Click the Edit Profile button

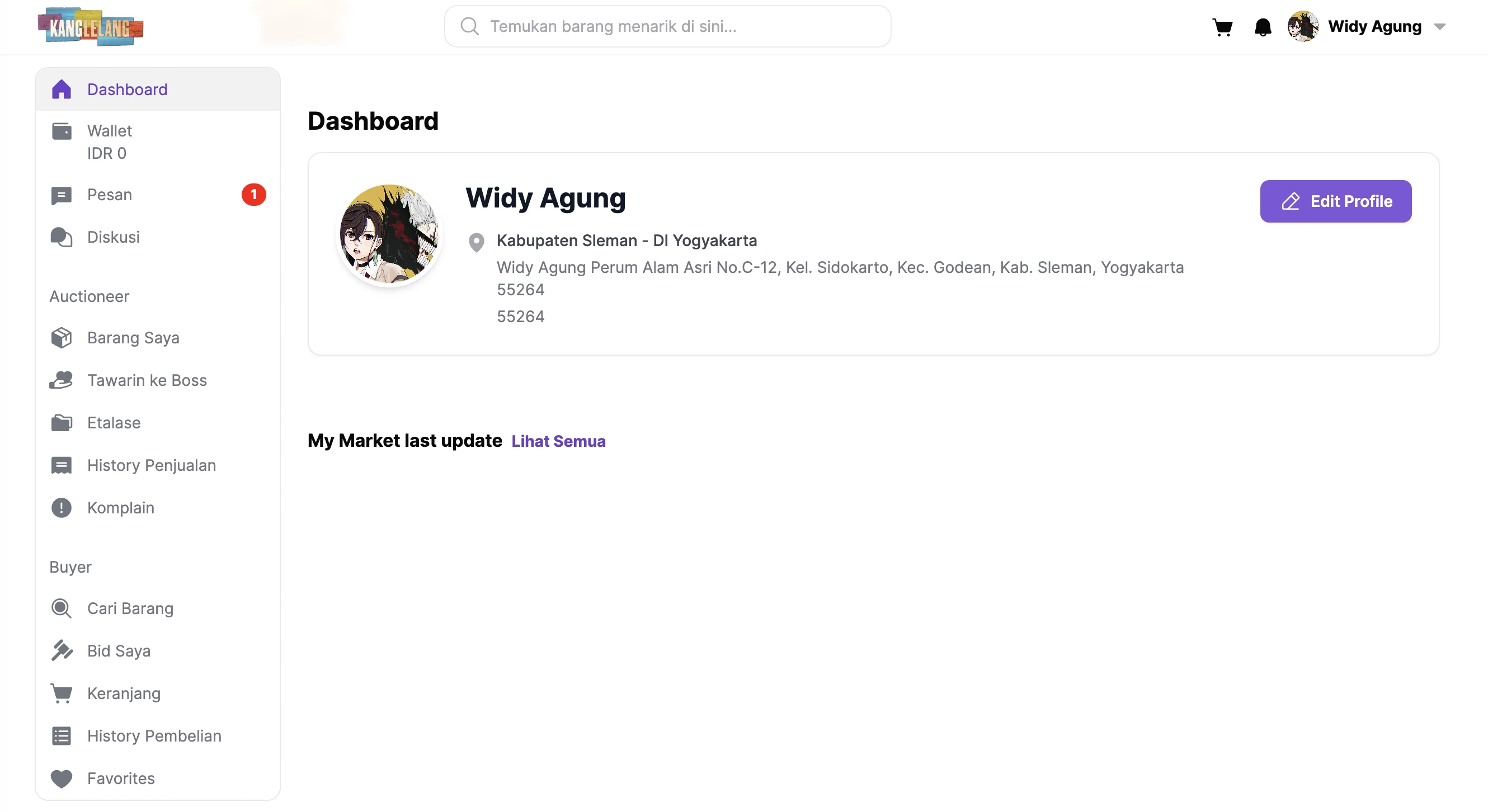coord(1335,201)
